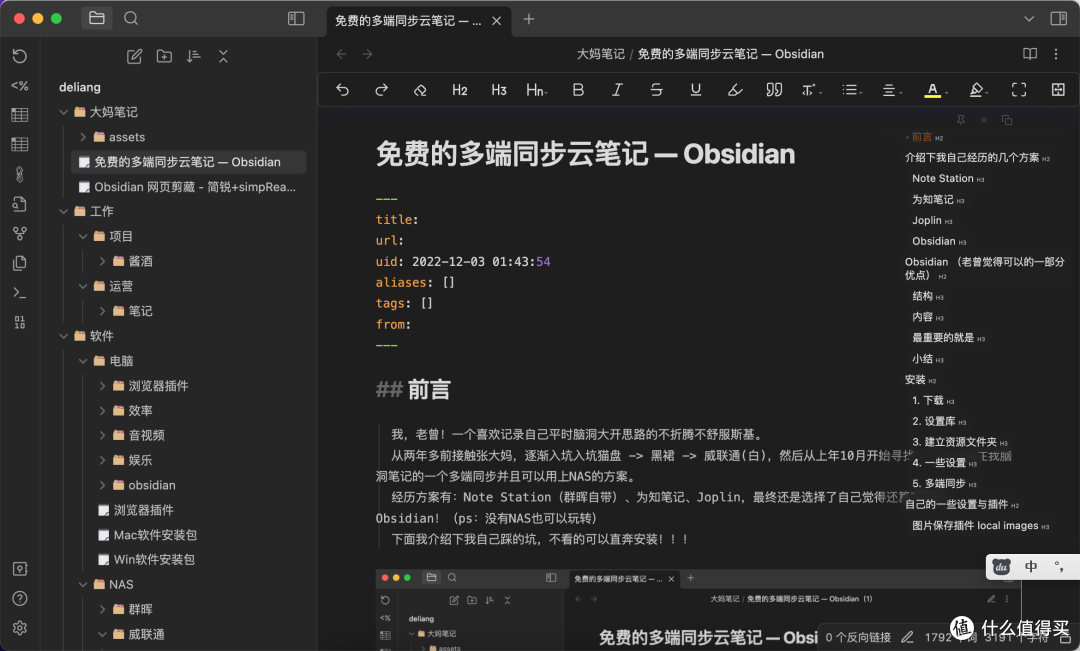The image size is (1080, 651).
Task: Apply H3 heading format
Action: coord(499,90)
